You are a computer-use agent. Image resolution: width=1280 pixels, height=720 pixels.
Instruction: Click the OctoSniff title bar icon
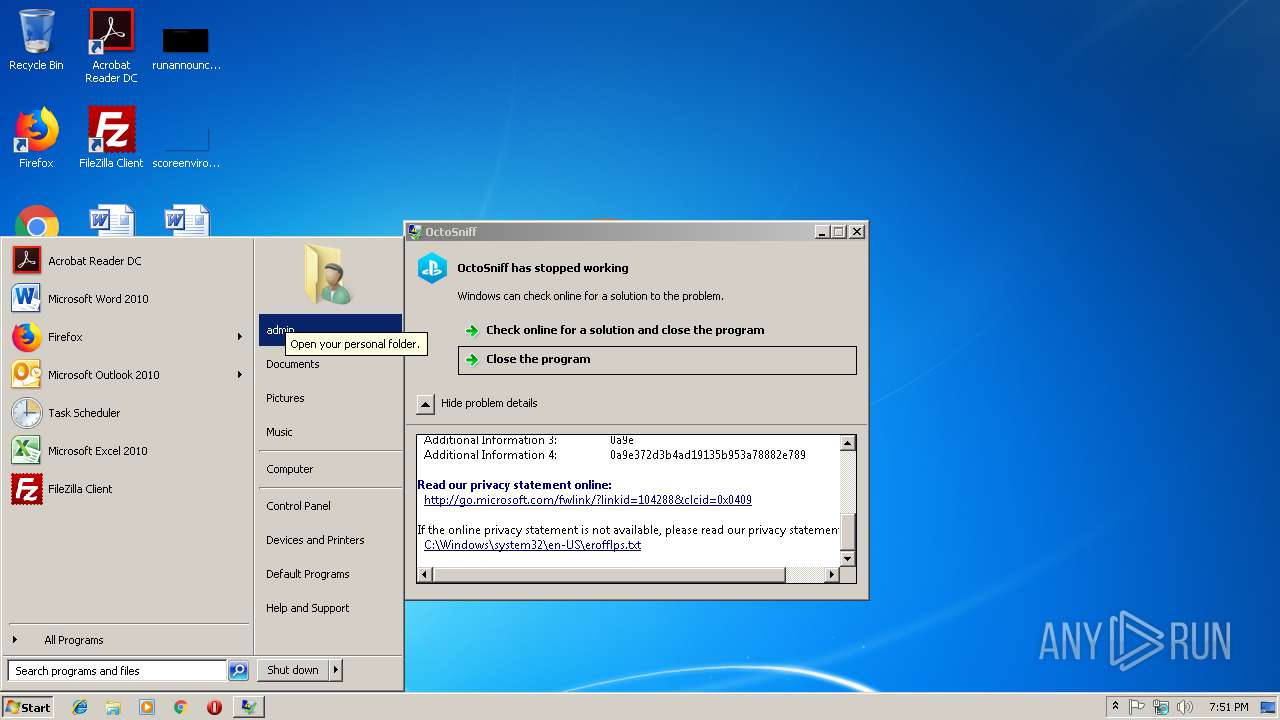tap(415, 232)
